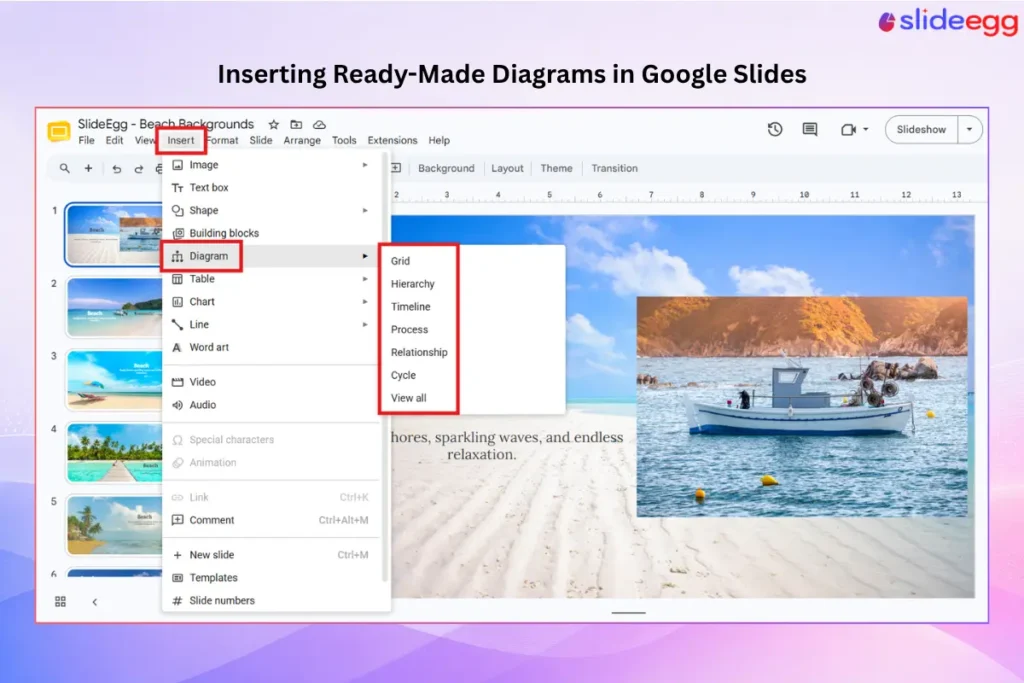Check the cloud save status icon
Image resolution: width=1024 pixels, height=683 pixels.
tap(319, 124)
